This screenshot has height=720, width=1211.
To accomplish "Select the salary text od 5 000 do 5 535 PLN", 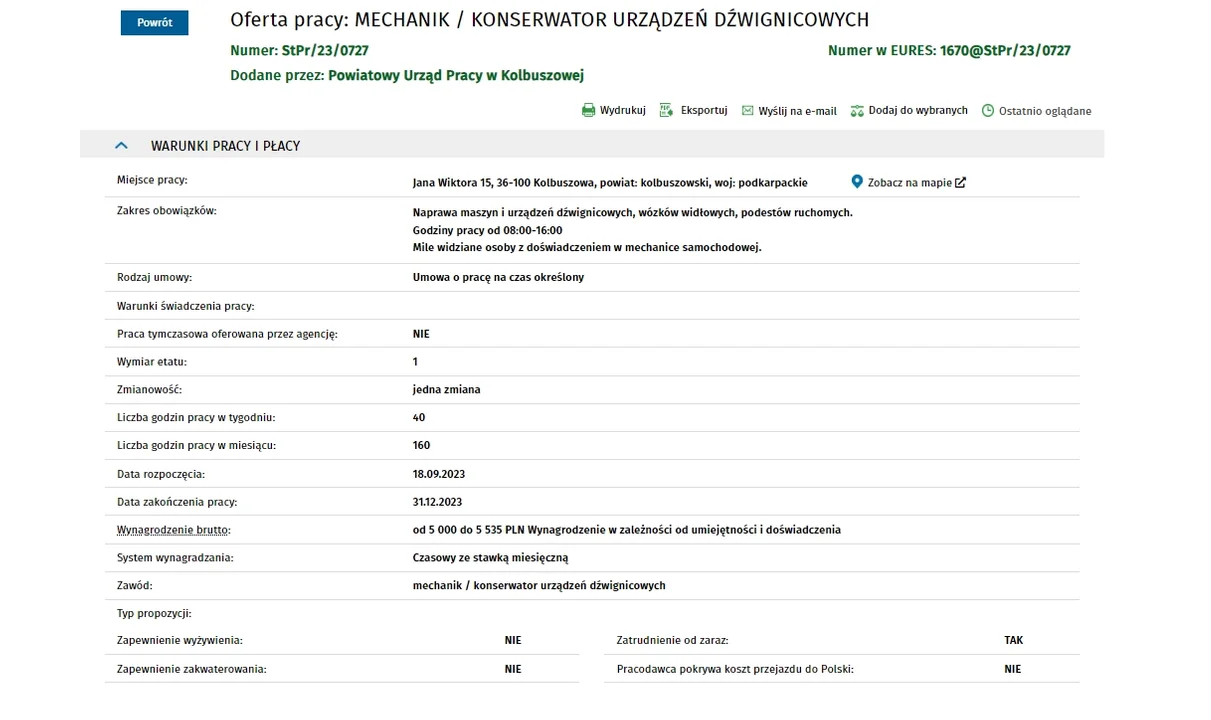I will click(469, 530).
